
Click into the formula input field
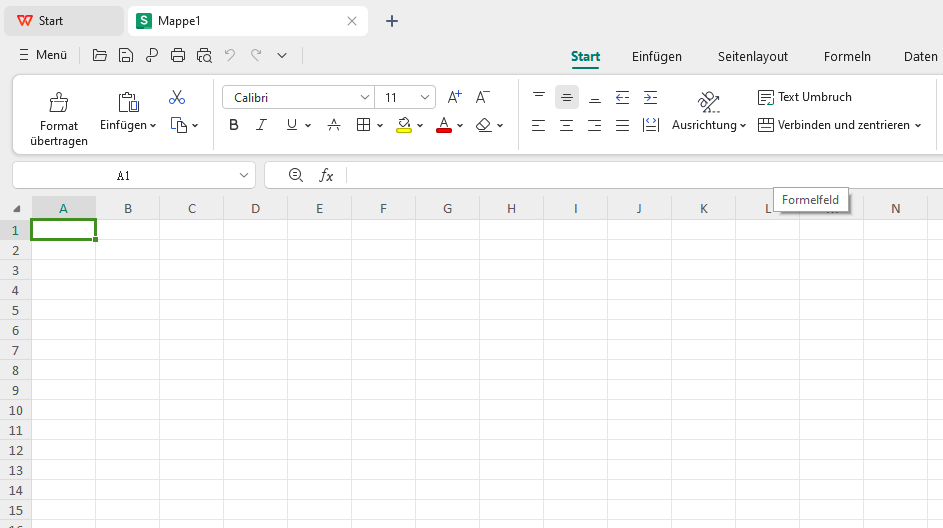645,175
